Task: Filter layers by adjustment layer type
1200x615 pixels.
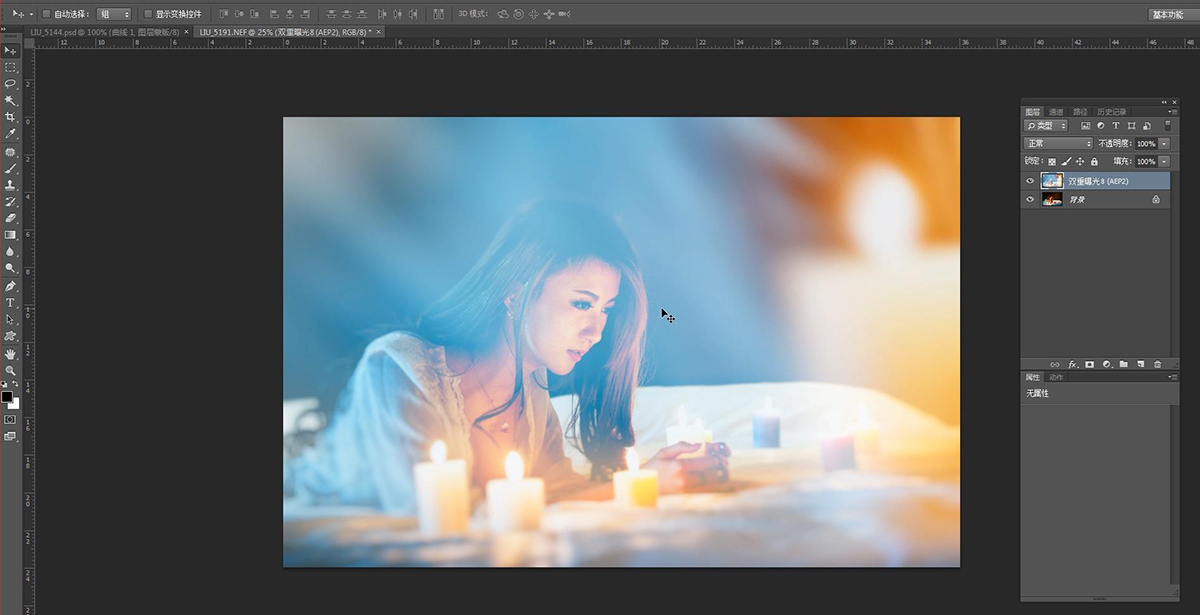Action: [1101, 126]
